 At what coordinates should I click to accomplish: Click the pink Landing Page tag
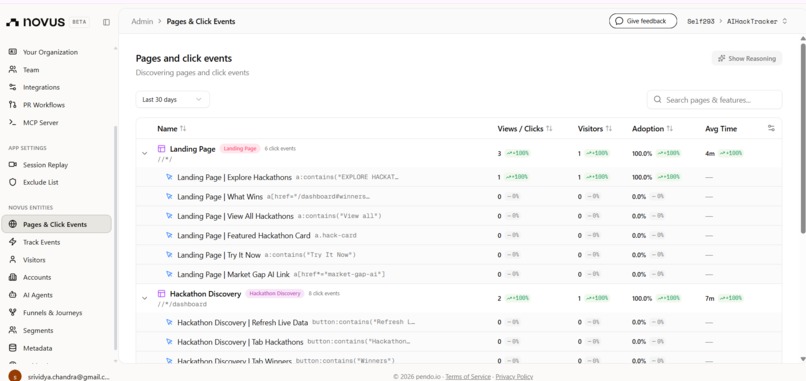pos(240,149)
